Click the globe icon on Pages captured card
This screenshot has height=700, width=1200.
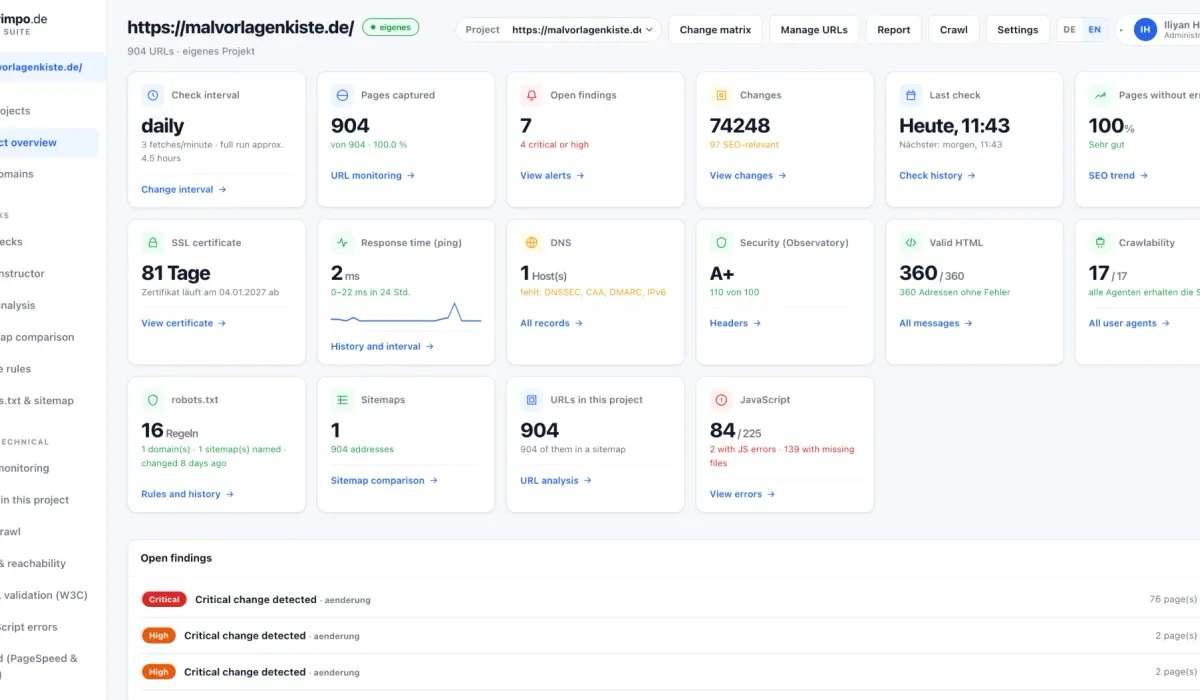pos(342,95)
